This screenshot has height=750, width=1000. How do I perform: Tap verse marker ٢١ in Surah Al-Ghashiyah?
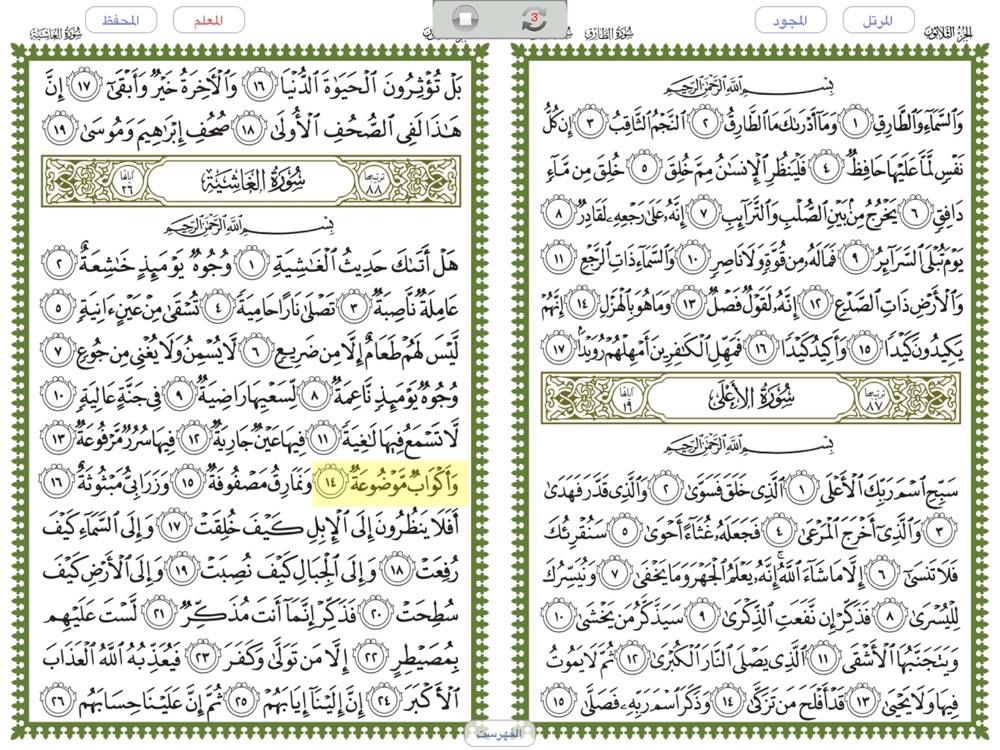click(x=159, y=615)
